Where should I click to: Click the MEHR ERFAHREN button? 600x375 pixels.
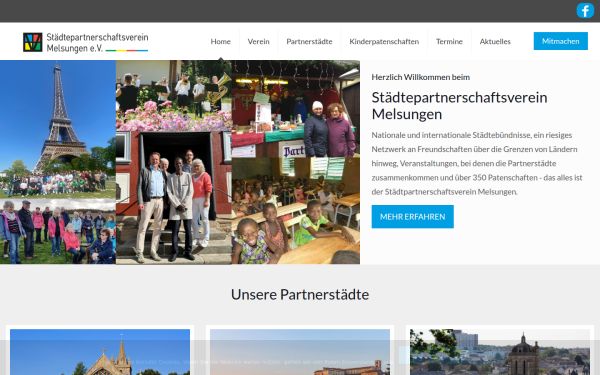(x=412, y=217)
